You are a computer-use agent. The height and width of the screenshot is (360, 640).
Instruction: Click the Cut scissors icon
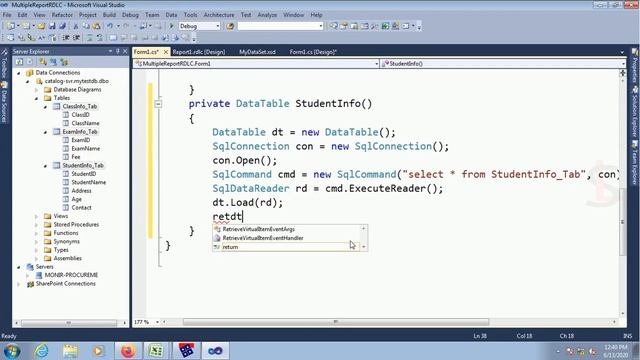(76, 26)
